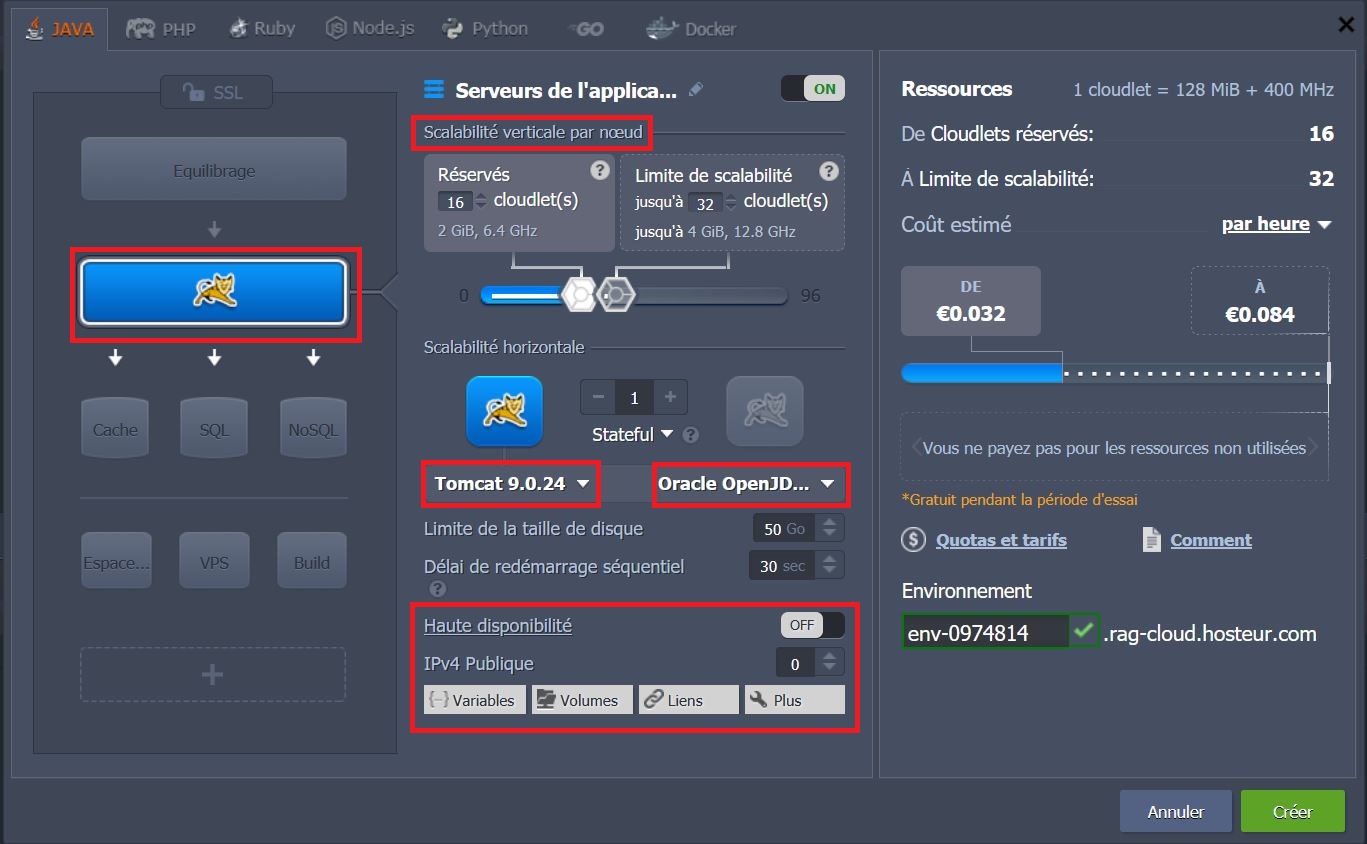Turn off the application server ON switch
Screen dimensions: 1367x844
coord(812,88)
